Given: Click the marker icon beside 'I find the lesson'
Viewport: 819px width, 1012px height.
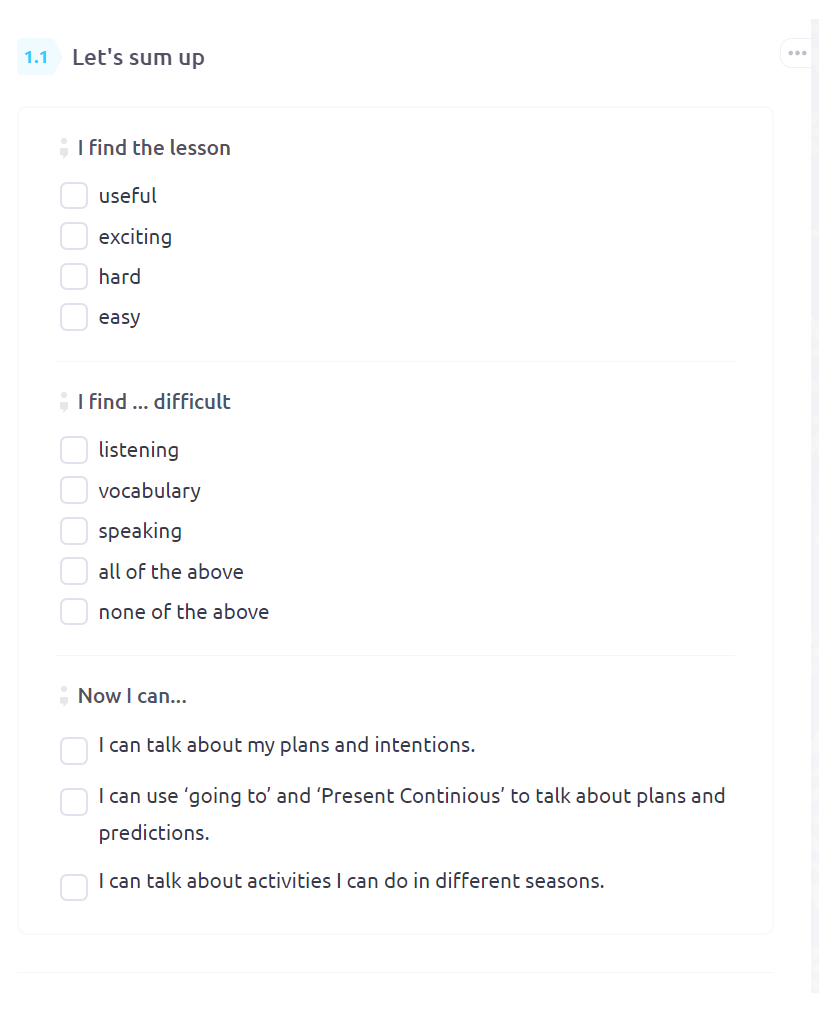Looking at the screenshot, I should pyautogui.click(x=64, y=148).
